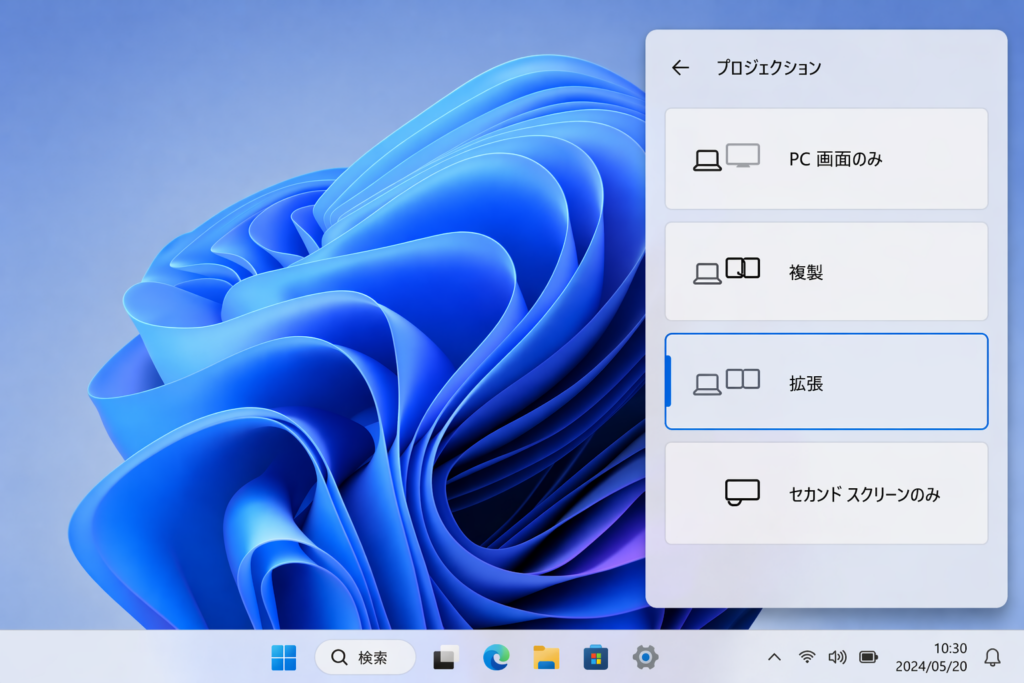Image resolution: width=1024 pixels, height=683 pixels.
Task: Open Settings gear from the taskbar
Action: pyautogui.click(x=645, y=657)
